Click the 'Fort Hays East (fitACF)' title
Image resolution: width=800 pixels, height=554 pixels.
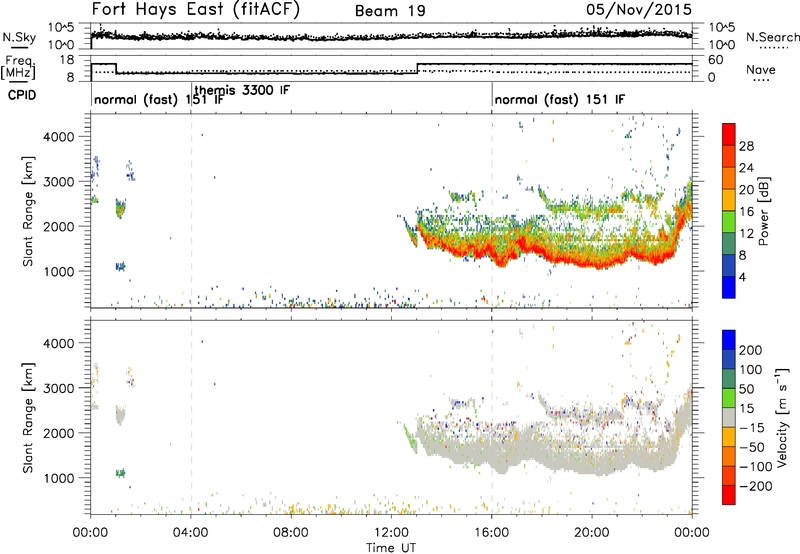[x=195, y=10]
